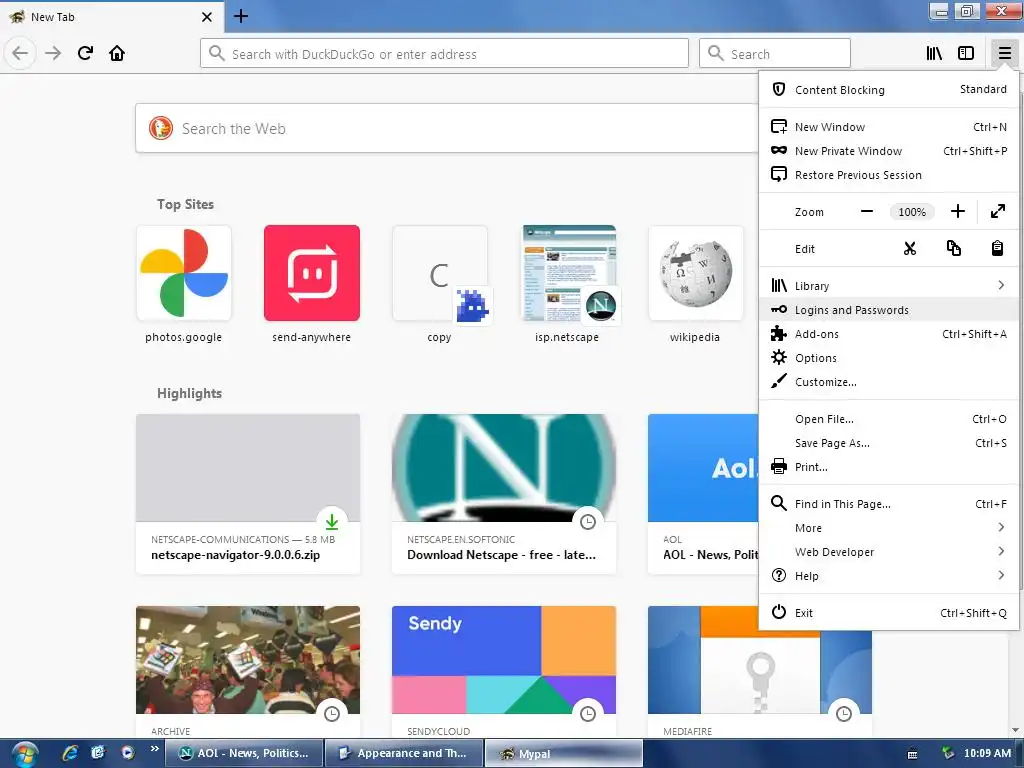
Task: Toggle the sidebar view icon
Action: pyautogui.click(x=966, y=53)
